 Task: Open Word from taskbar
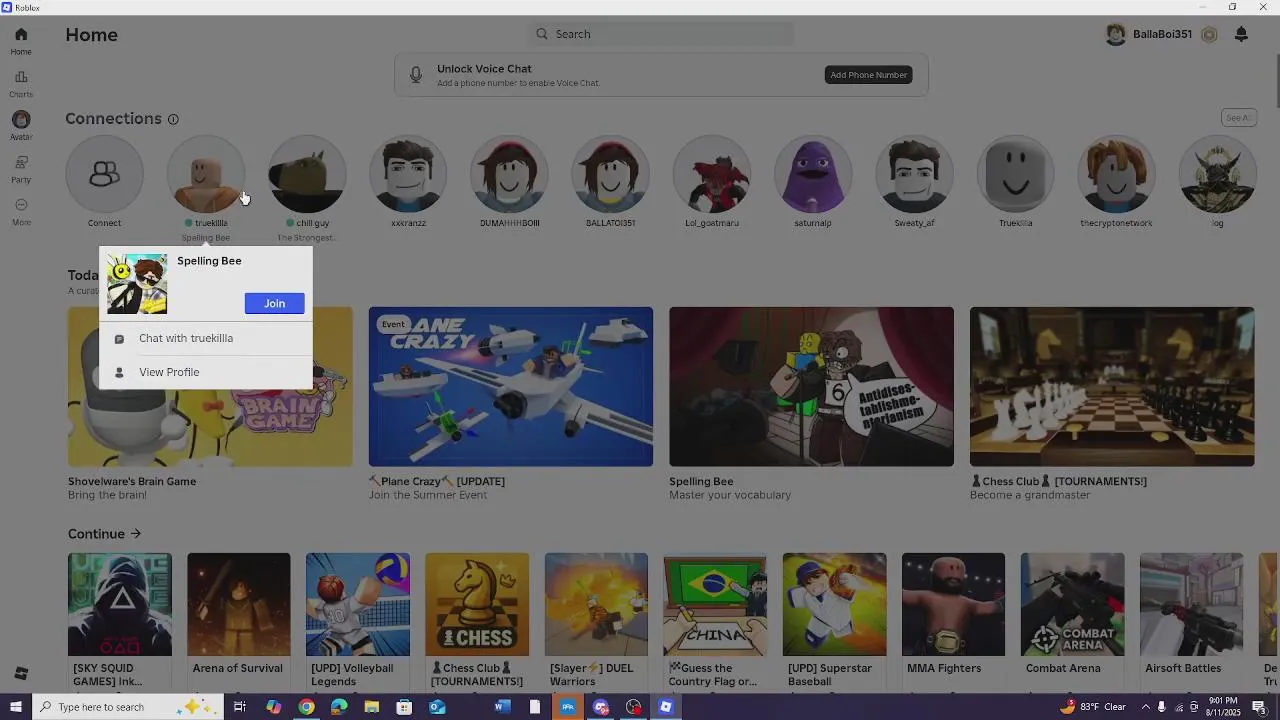pos(502,707)
